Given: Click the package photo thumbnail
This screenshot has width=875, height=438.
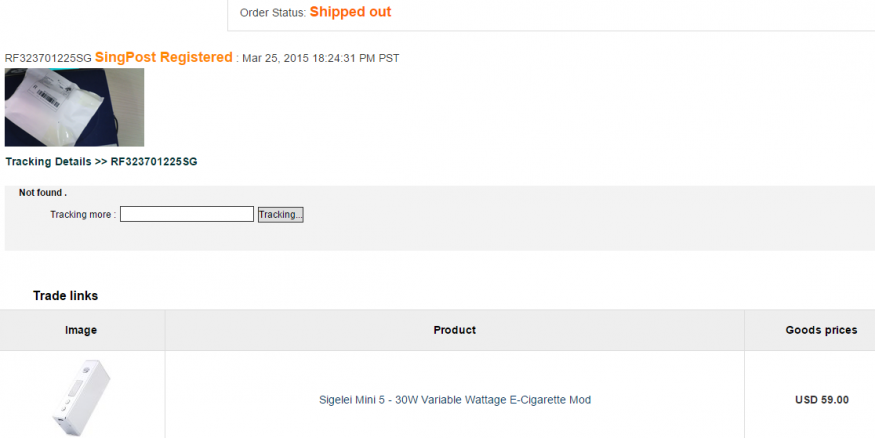Looking at the screenshot, I should (74, 107).
